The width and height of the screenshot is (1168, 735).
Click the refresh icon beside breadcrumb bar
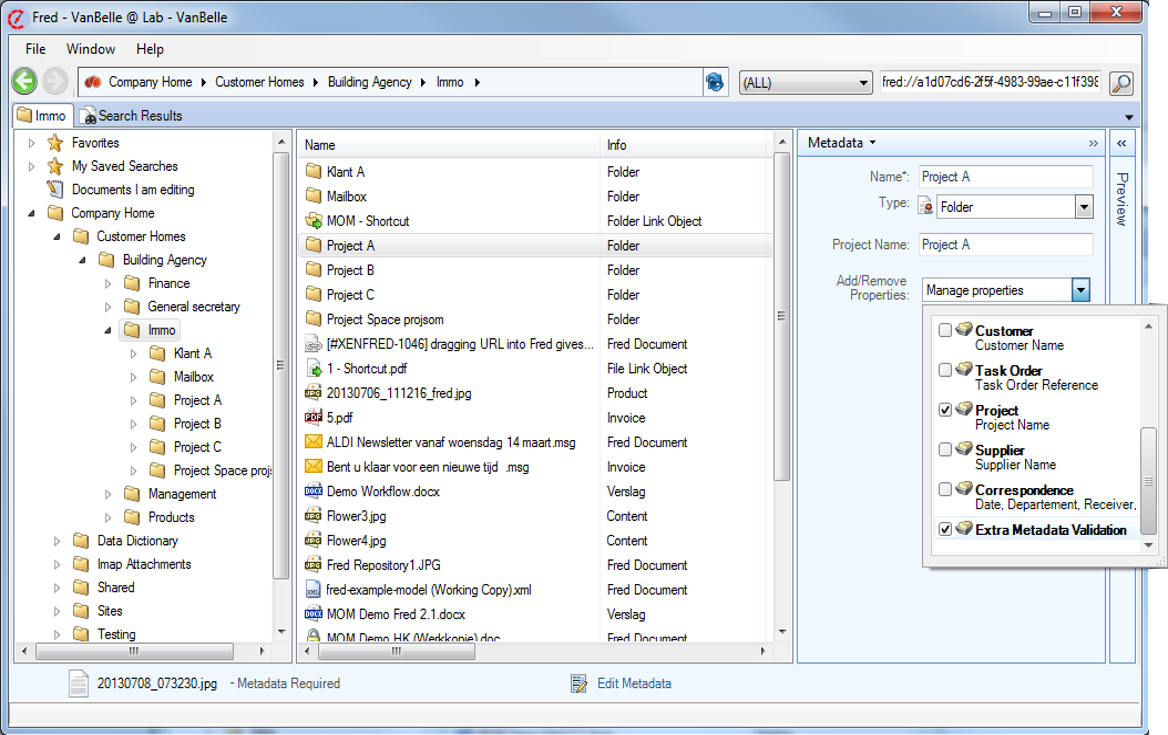[715, 82]
